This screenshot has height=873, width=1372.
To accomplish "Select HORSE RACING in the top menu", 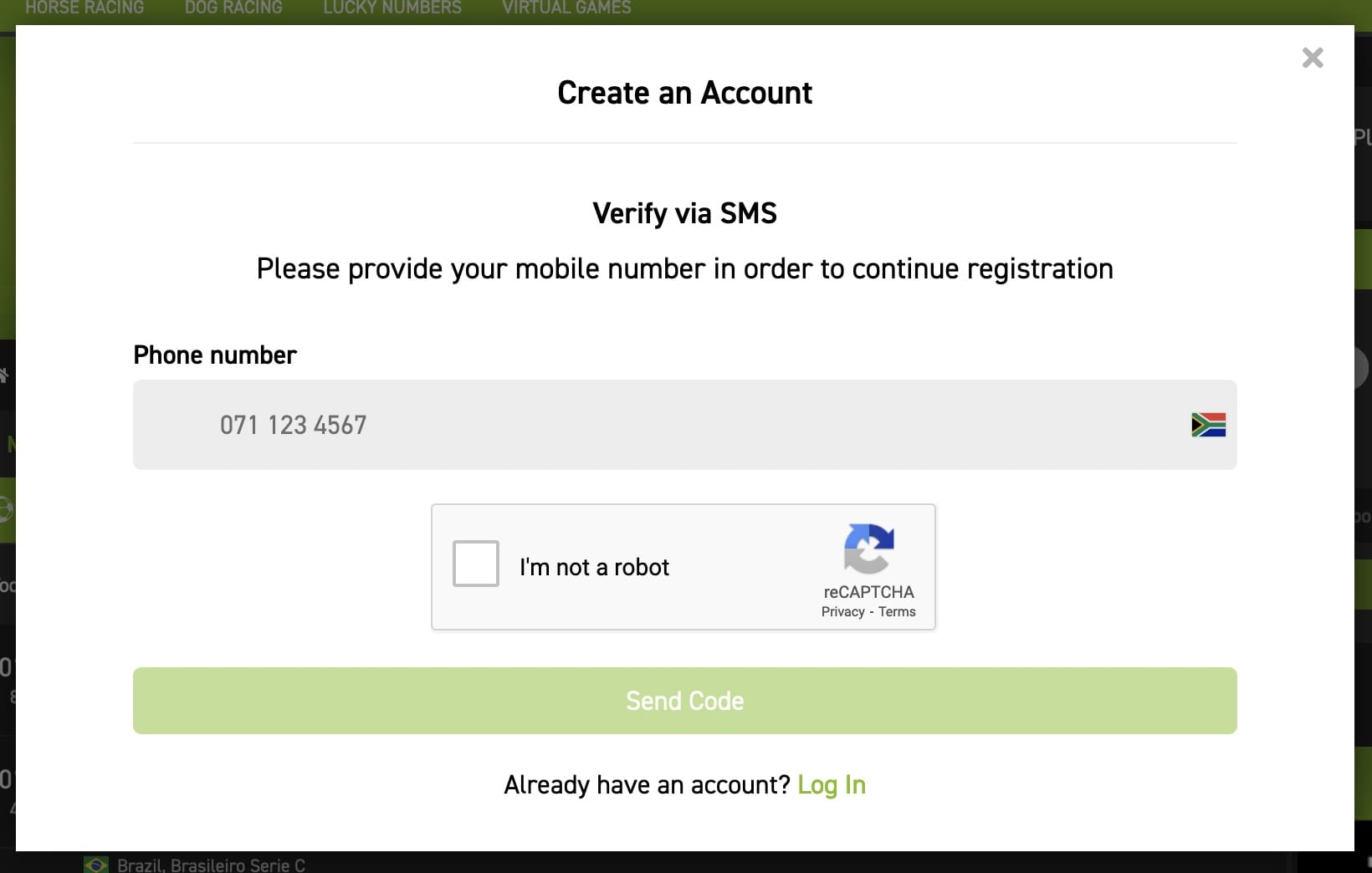I will click(84, 8).
